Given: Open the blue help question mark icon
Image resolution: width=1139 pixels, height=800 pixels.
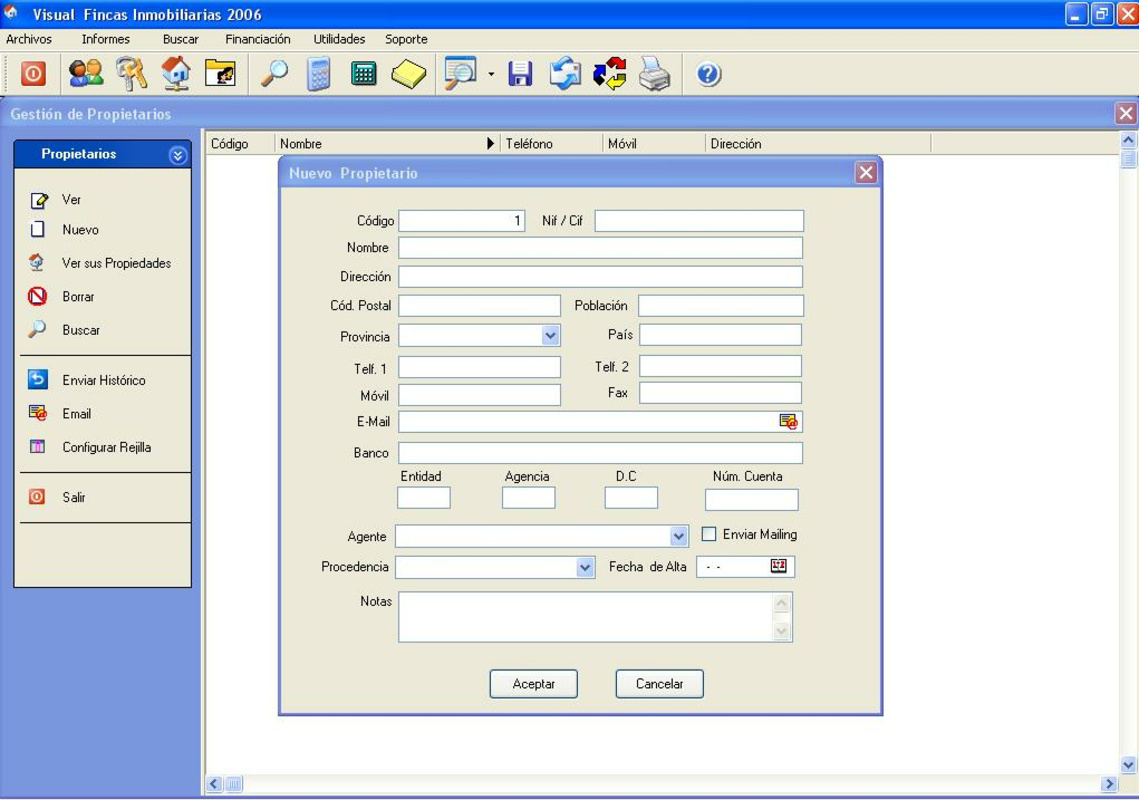Looking at the screenshot, I should (708, 74).
